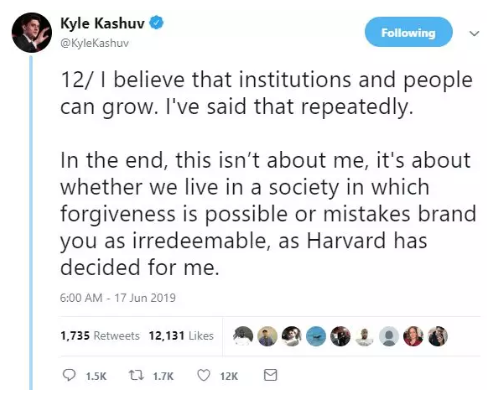This screenshot has height=396, width=487.
Task: Click the 12K like count
Action: pyautogui.click(x=229, y=376)
